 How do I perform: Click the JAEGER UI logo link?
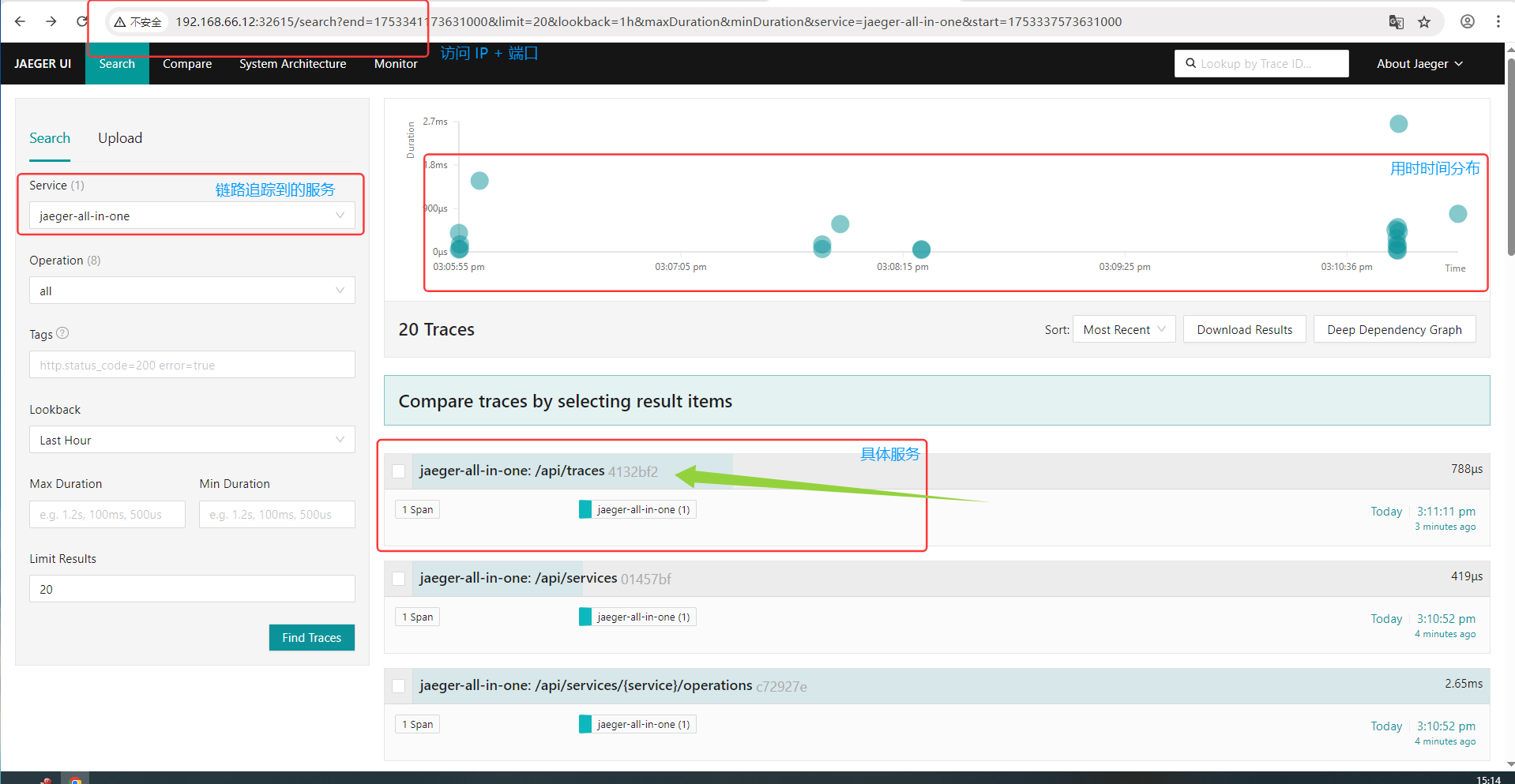[x=43, y=64]
